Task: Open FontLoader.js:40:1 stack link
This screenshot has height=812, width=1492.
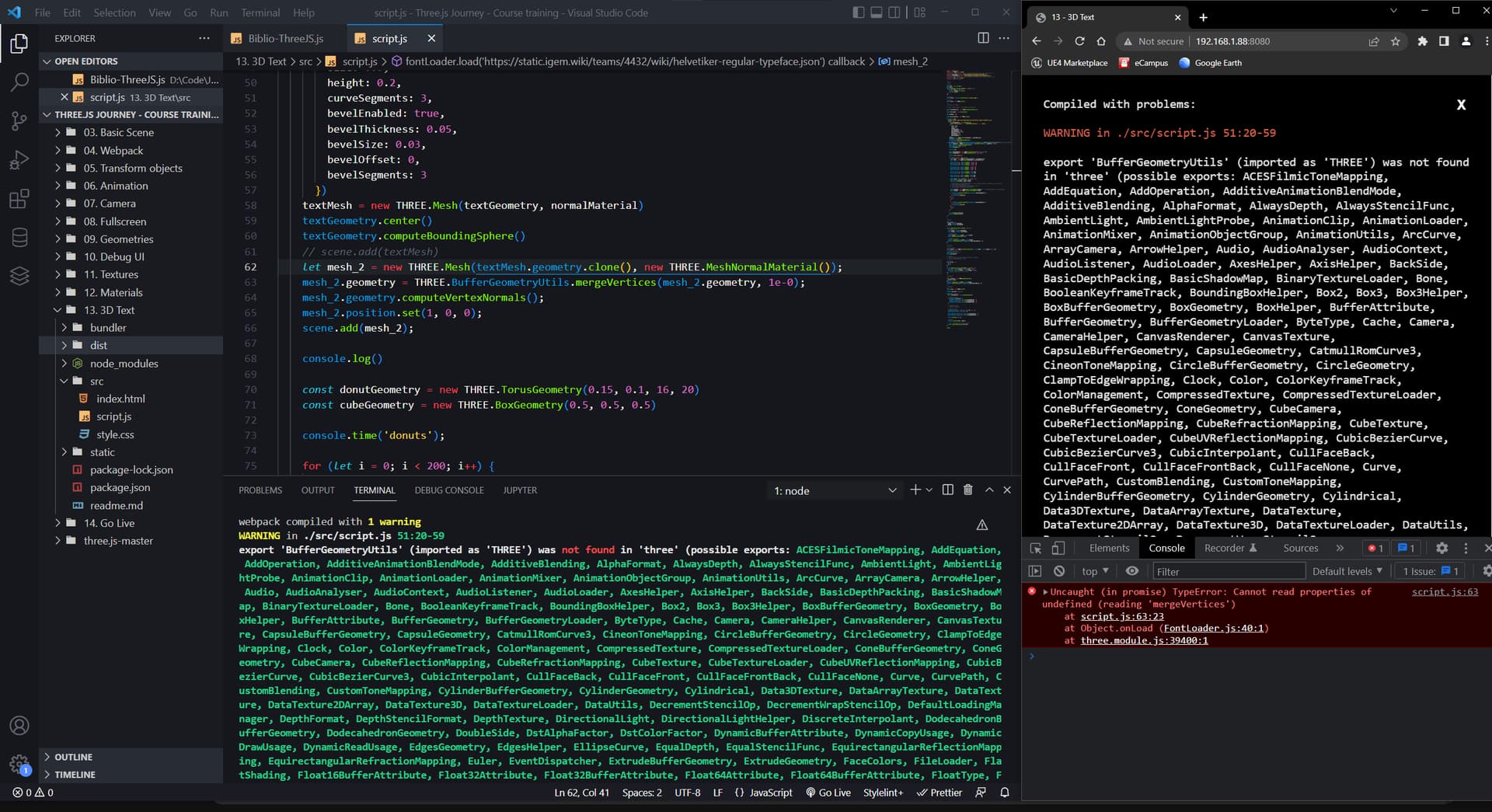Action: pos(1213,628)
